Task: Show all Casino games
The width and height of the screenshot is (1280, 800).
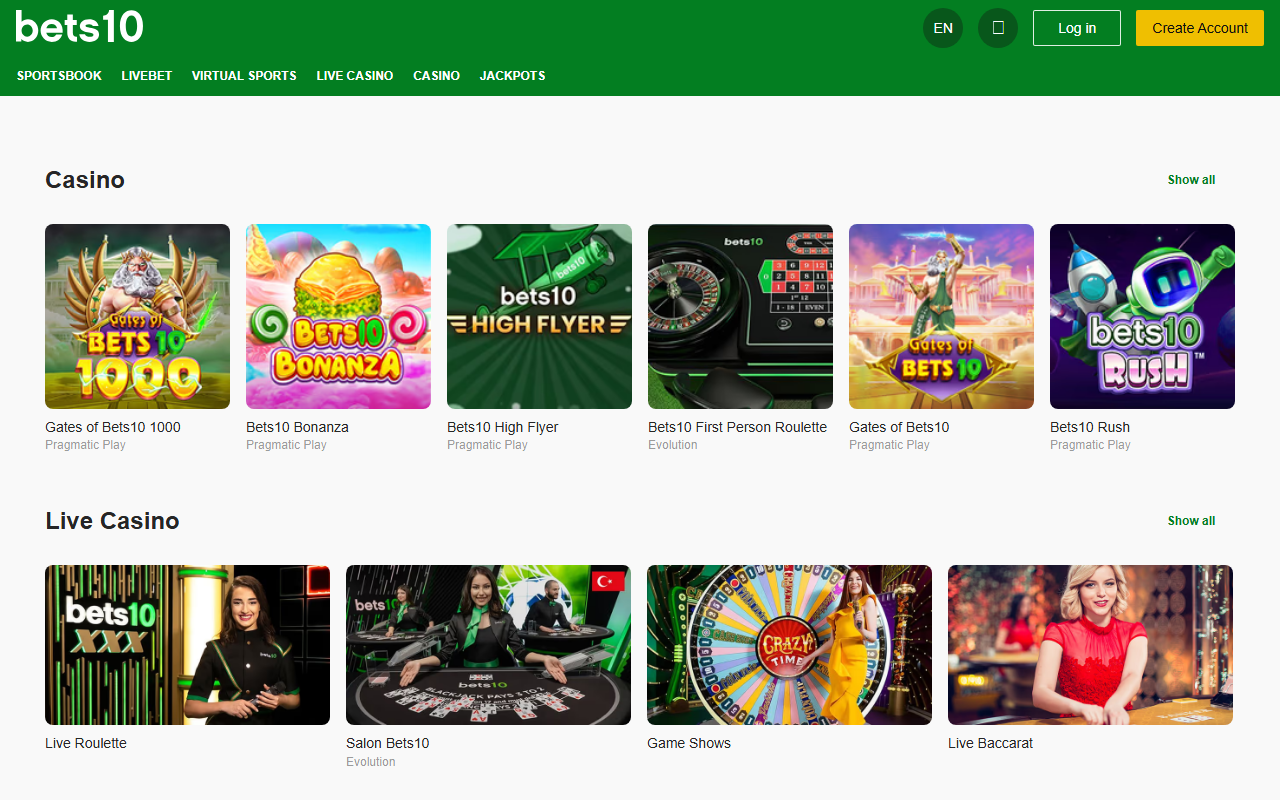Action: coord(1191,180)
